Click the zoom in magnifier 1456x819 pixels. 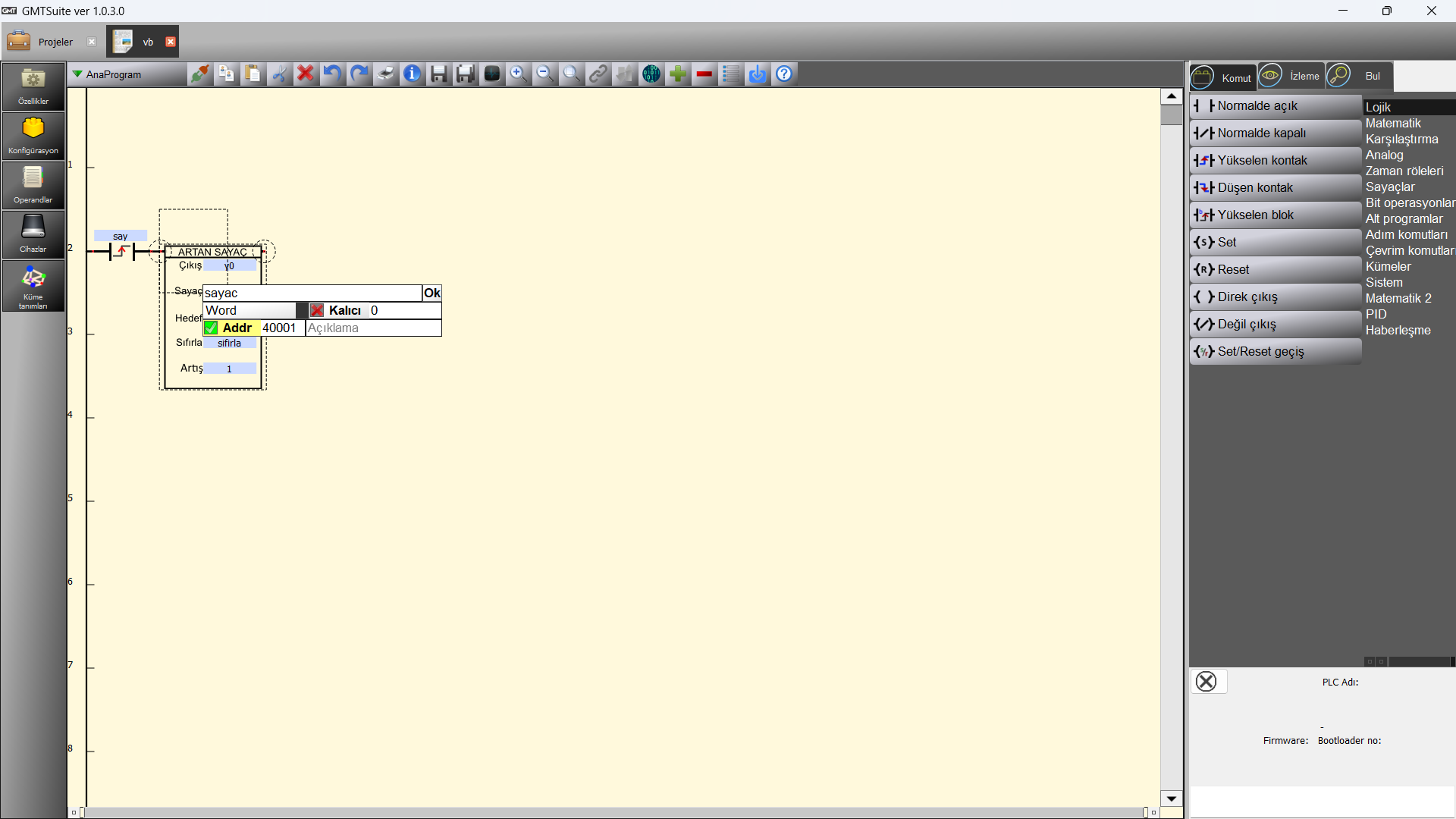(x=518, y=74)
